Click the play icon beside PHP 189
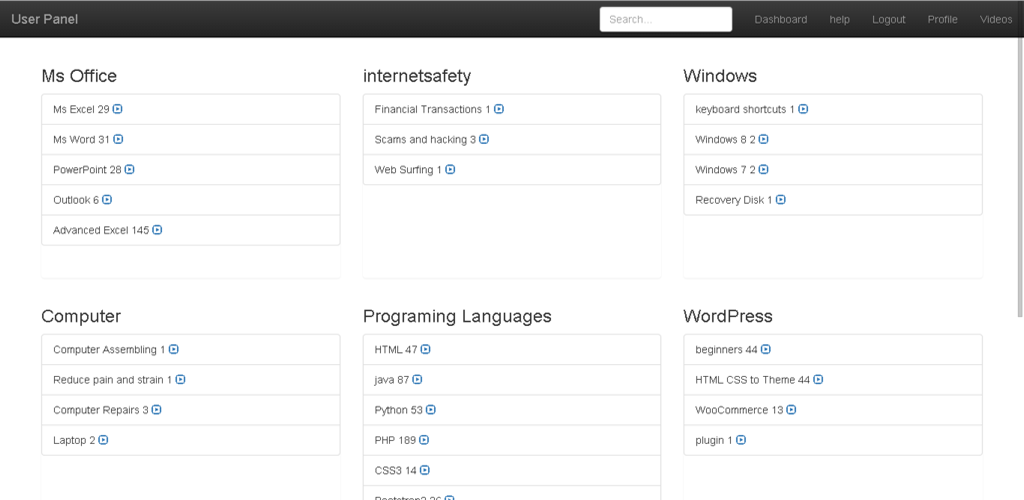 (x=424, y=440)
